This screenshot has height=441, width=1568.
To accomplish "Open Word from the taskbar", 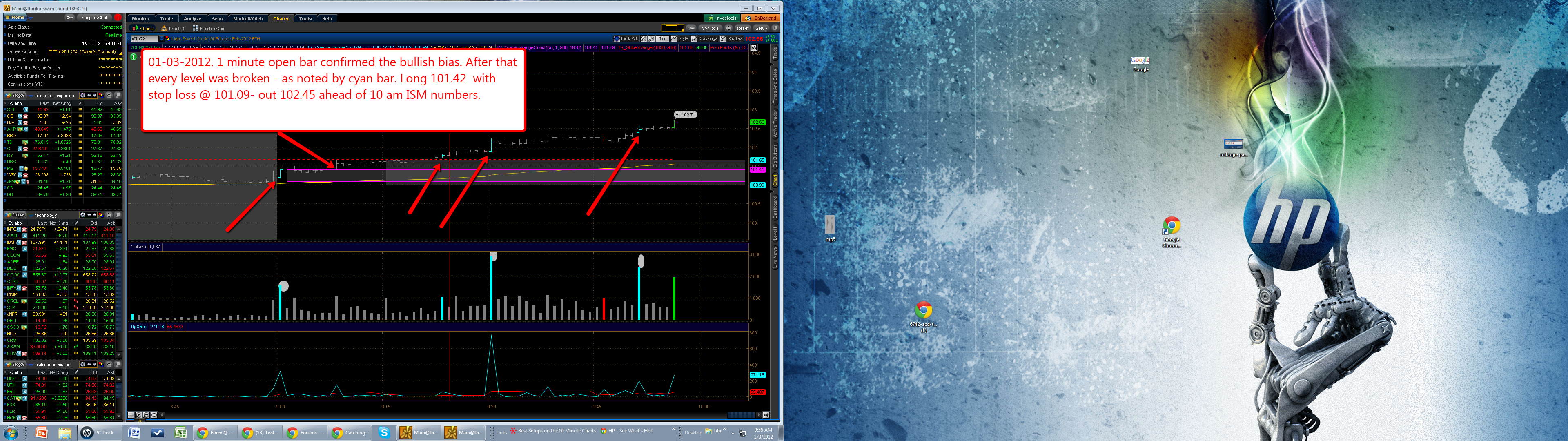I will click(134, 432).
